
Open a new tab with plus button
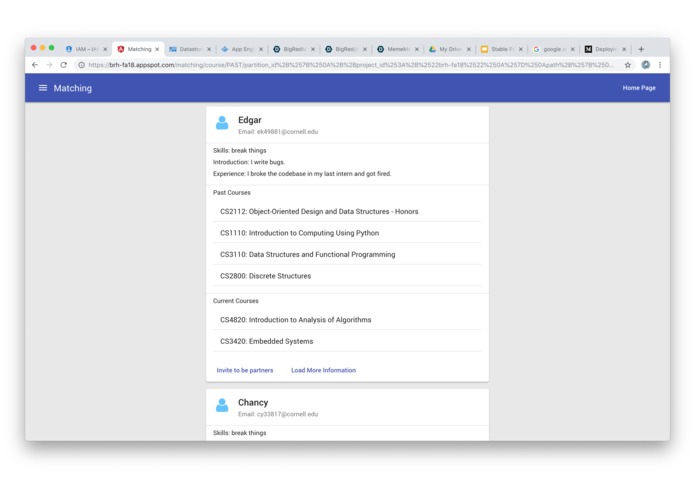(x=641, y=49)
